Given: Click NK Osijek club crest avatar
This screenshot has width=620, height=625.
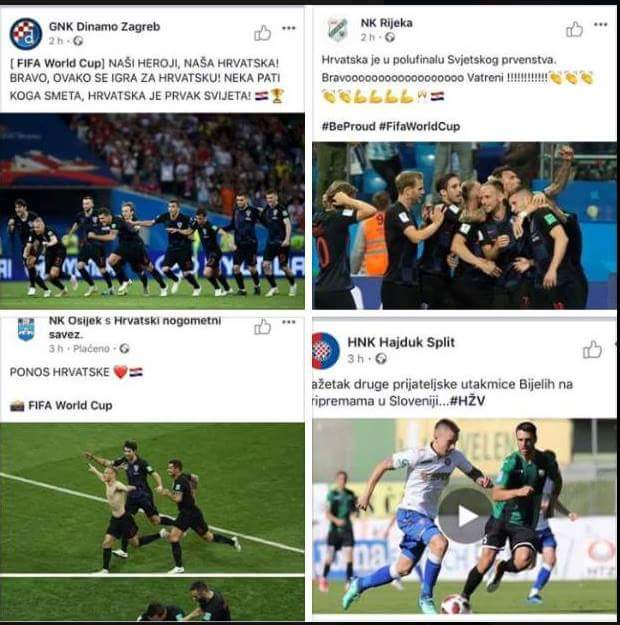Looking at the screenshot, I should (26, 330).
